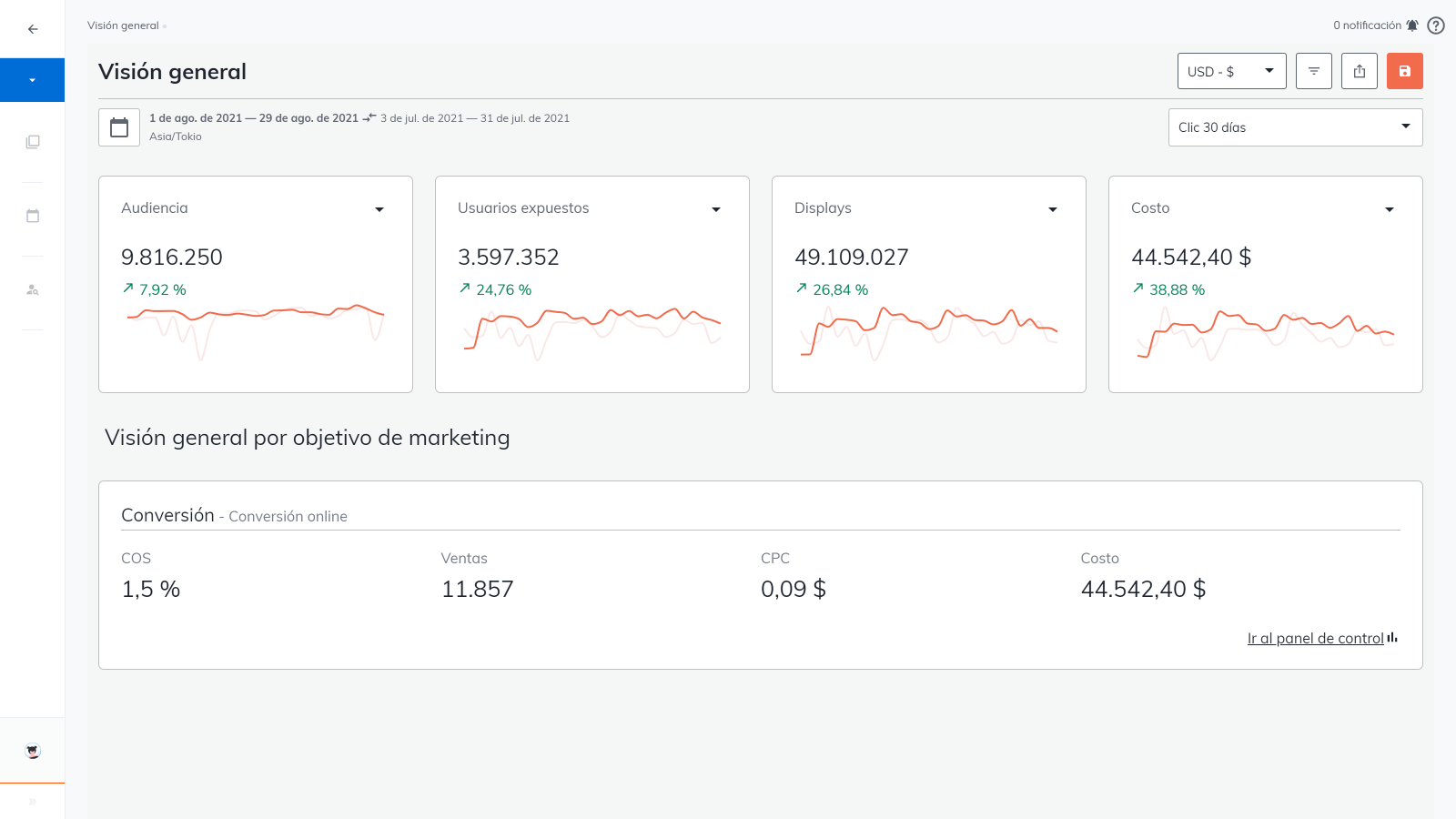Click the 7,92 % growth indicator
1456x819 pixels.
[x=154, y=289]
